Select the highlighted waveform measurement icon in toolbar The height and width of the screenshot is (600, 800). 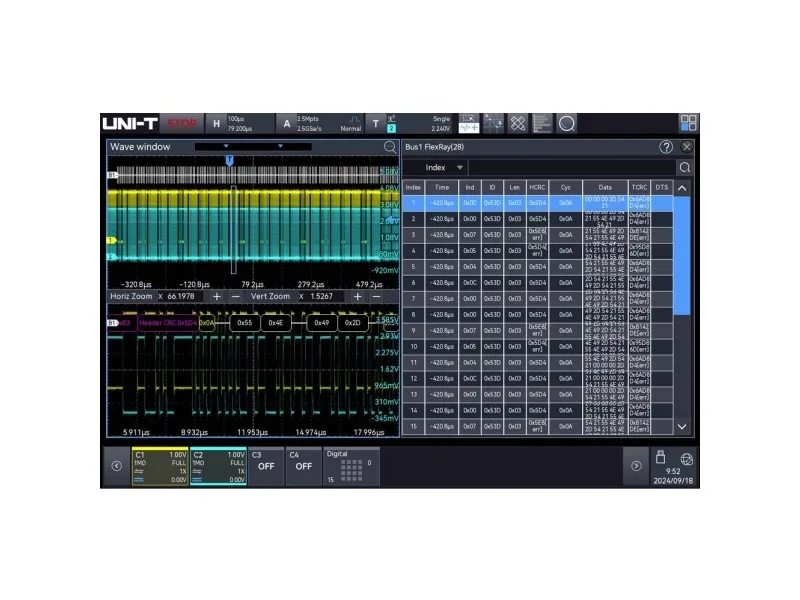468,123
